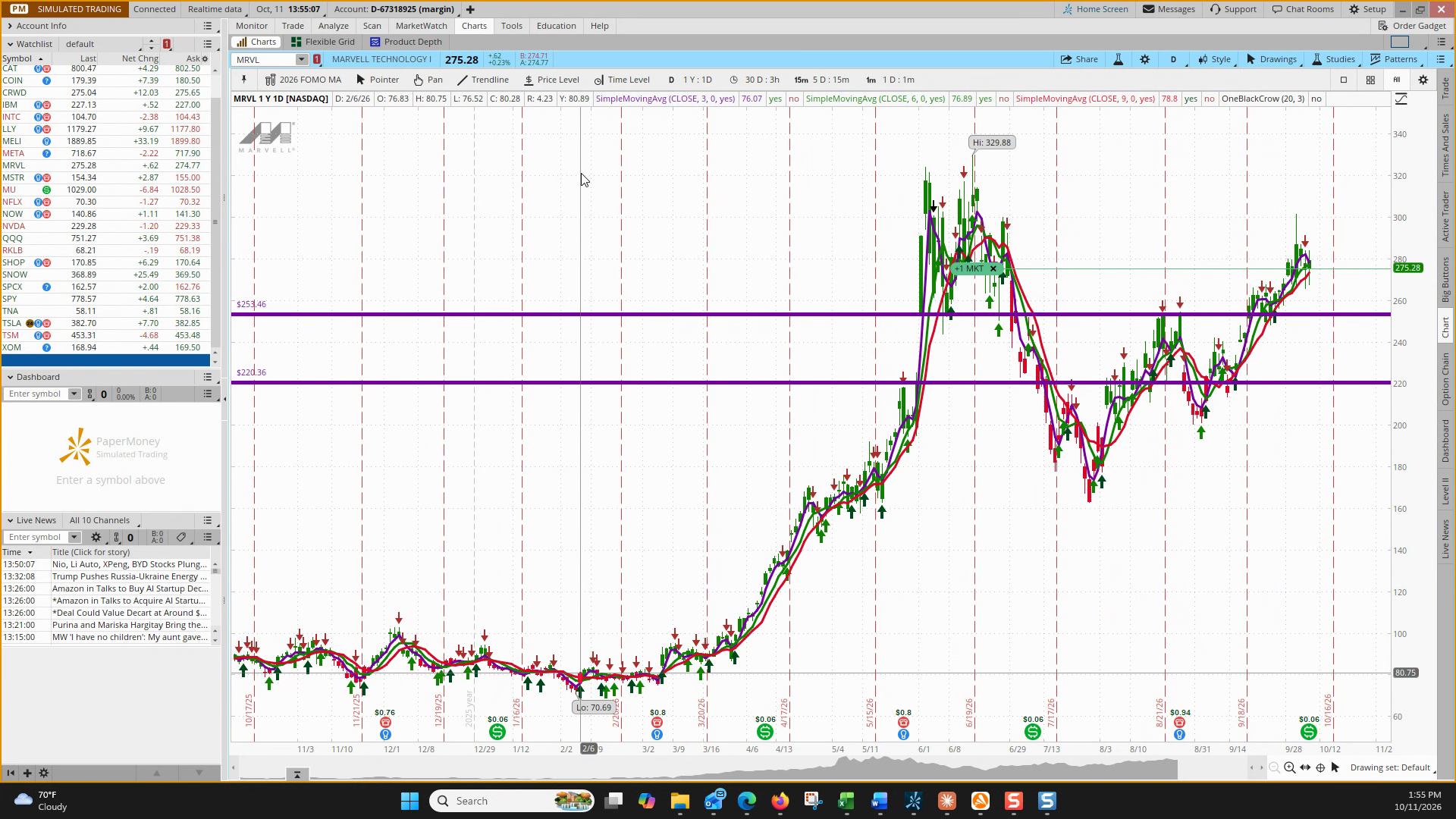Click the expand-compress arrows icon below chart
Screen dimensions: 1456x819
1305,767
